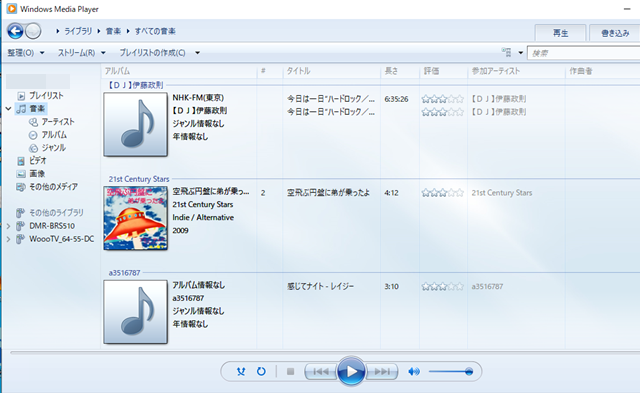Select the NHK-FM(東京) album art thumbnail
The height and width of the screenshot is (393, 640).
coord(136,124)
